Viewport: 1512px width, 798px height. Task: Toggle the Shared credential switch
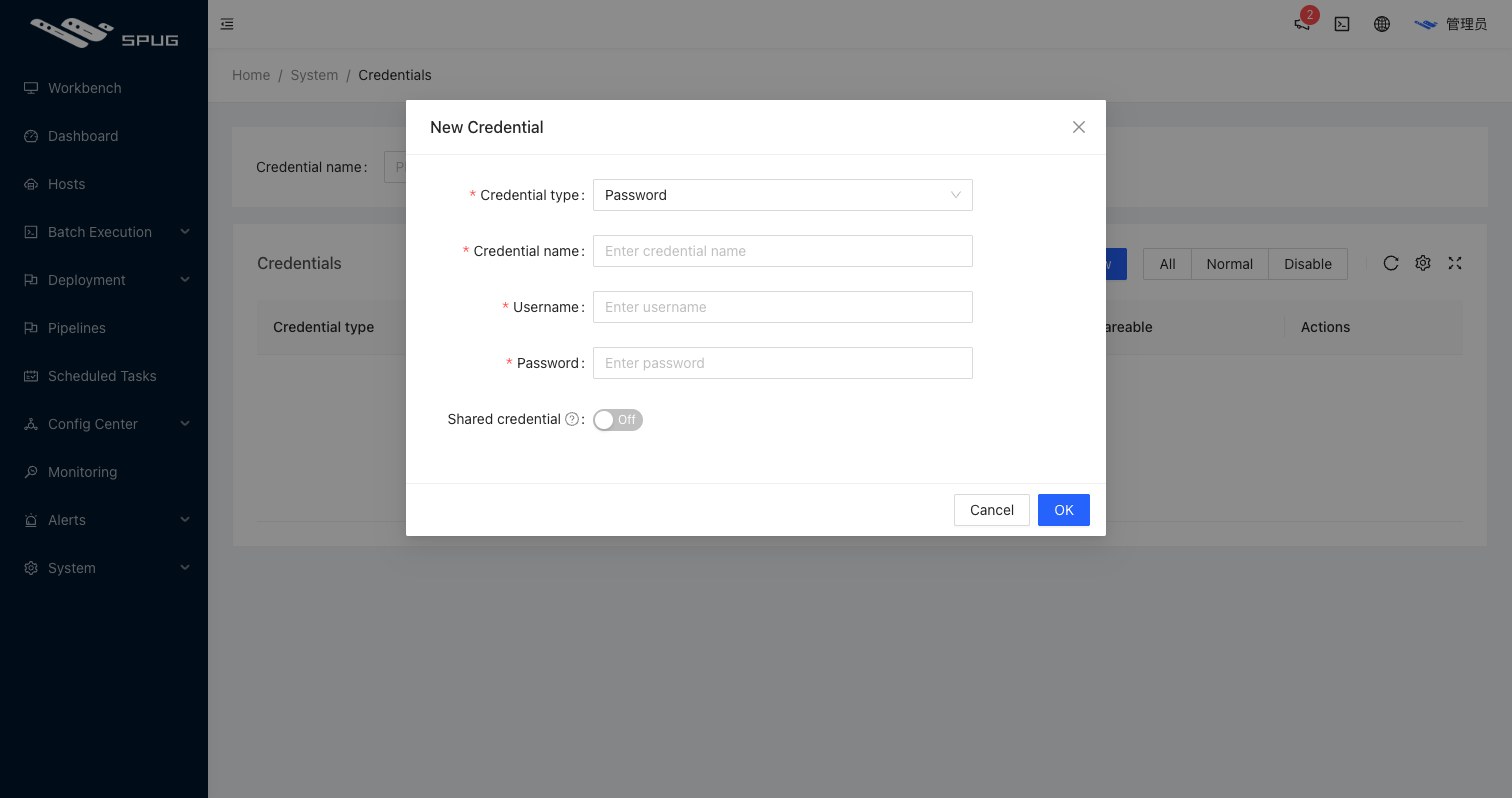click(618, 420)
